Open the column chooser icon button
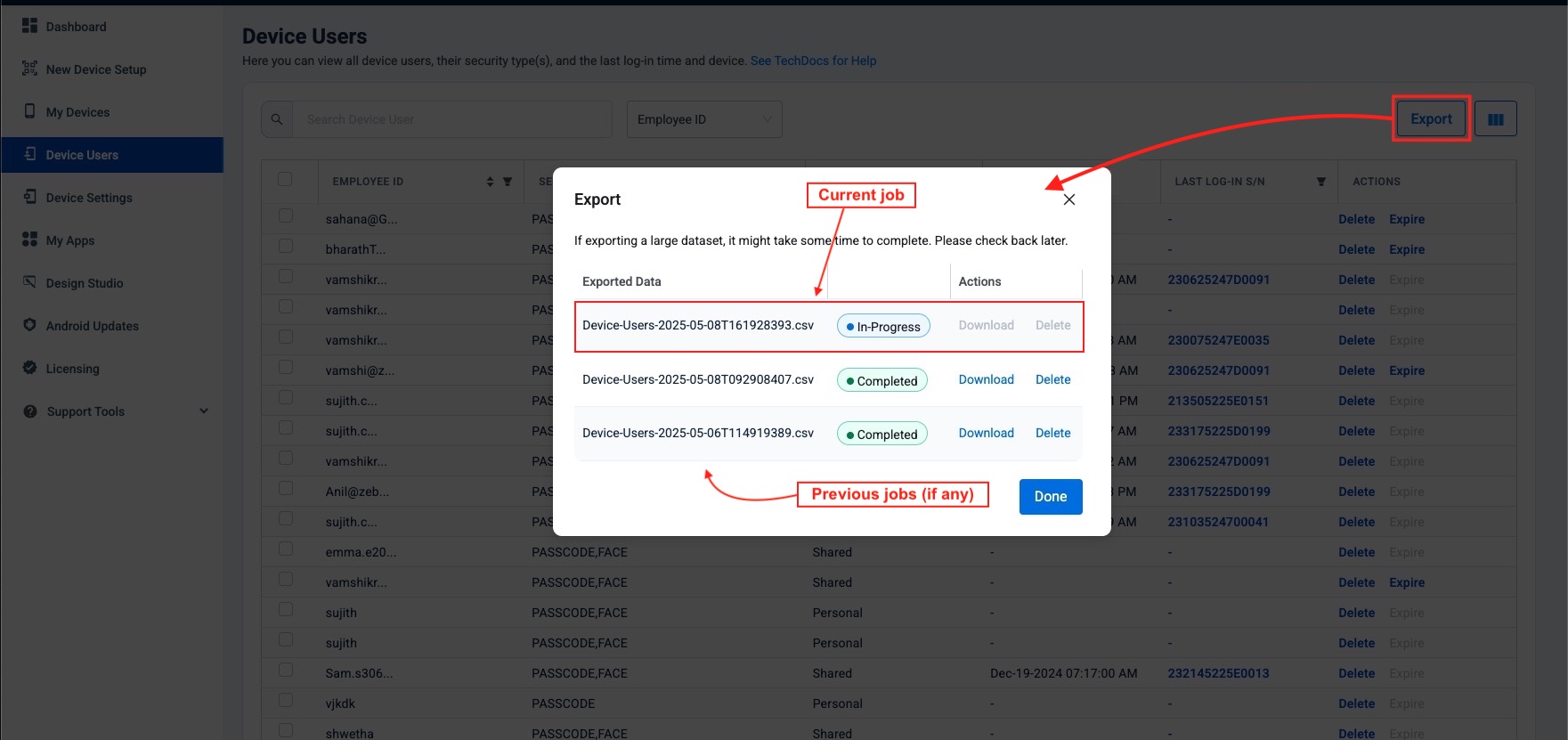This screenshot has width=1568, height=740. (x=1495, y=119)
